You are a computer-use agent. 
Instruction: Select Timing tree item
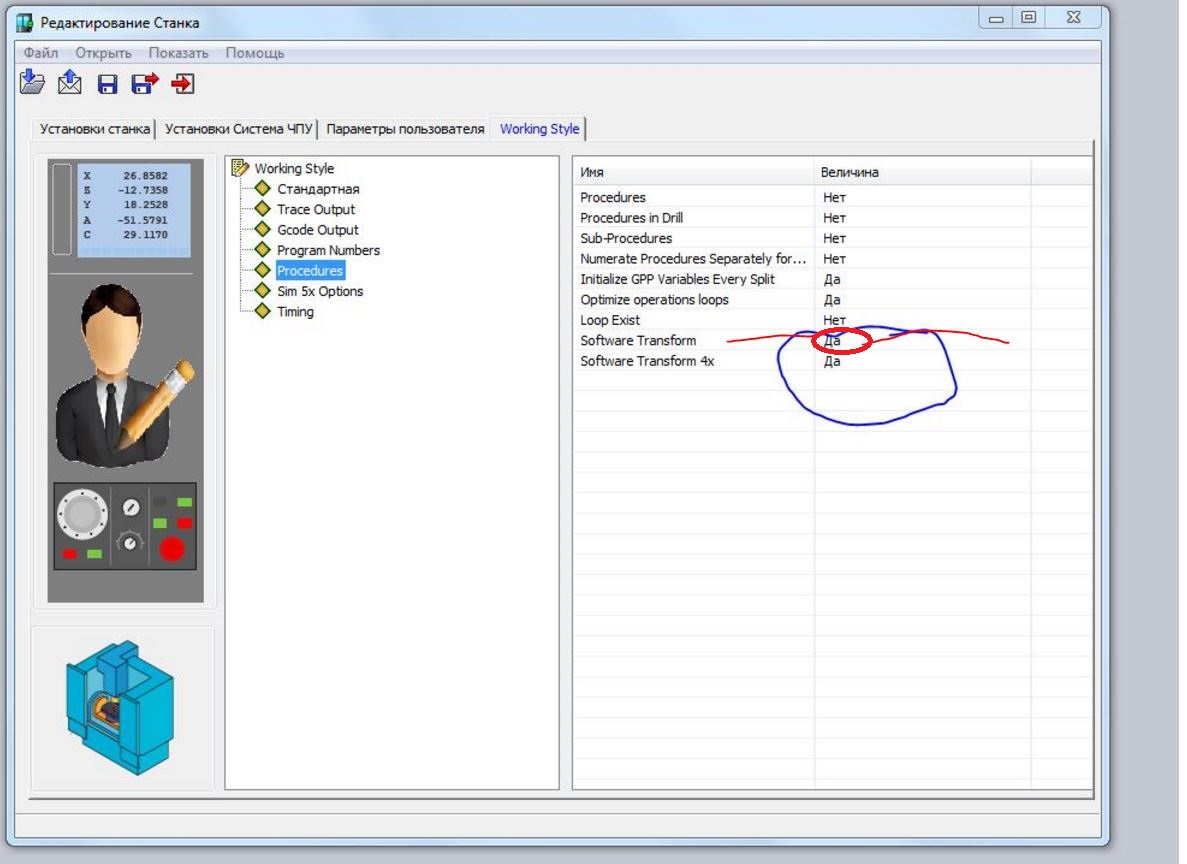point(295,311)
